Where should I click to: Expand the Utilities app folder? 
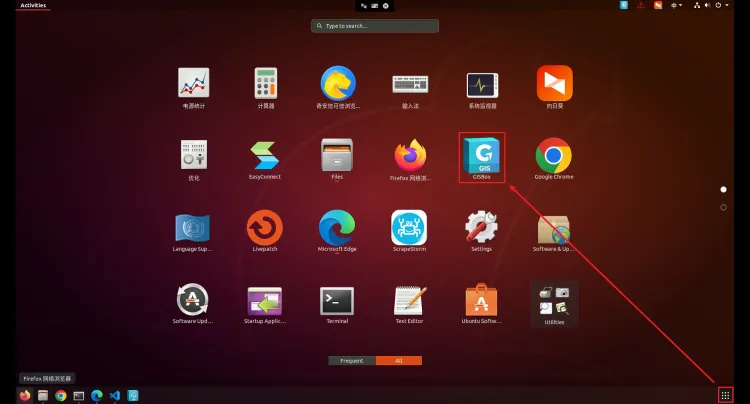click(553, 299)
